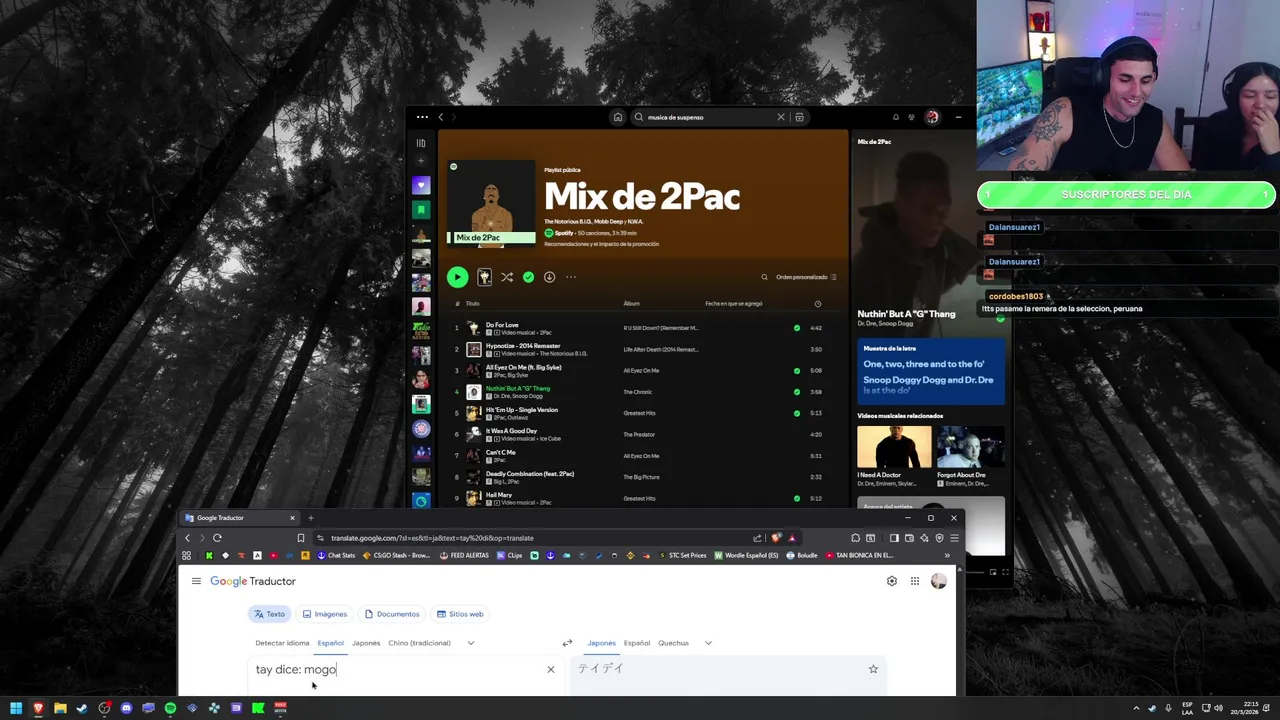Open the Brave Shields icon

click(x=776, y=538)
